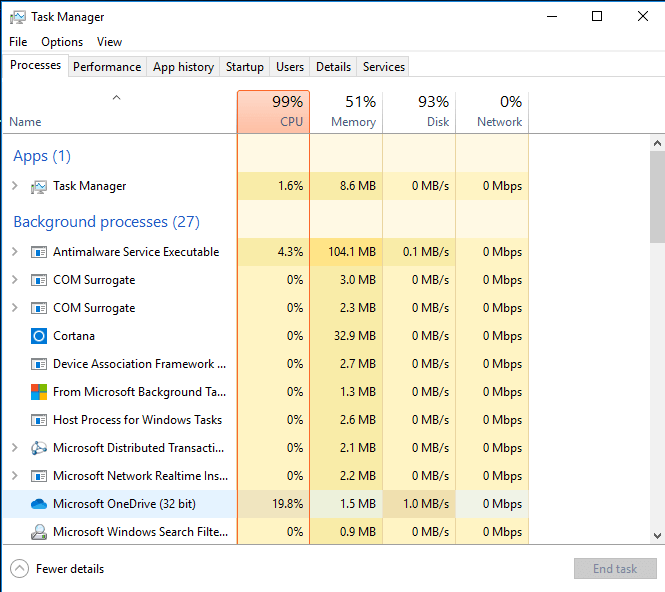Switch to the App history tab

point(183,67)
